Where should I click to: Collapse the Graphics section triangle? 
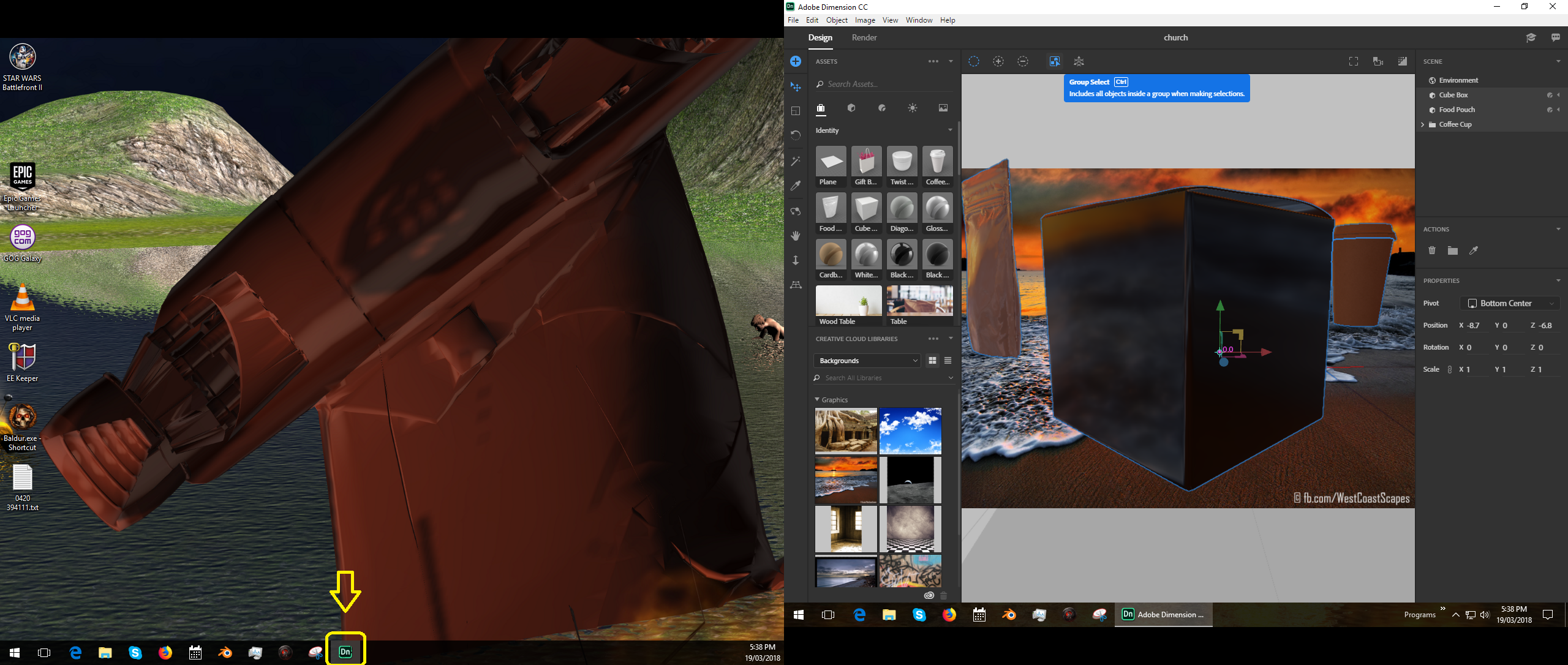click(x=817, y=399)
